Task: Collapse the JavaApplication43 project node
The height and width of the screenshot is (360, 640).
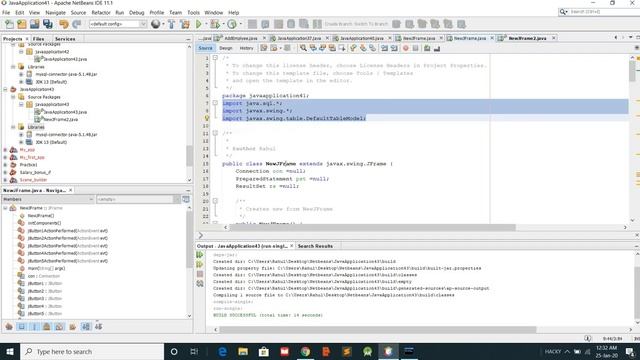Action: [x=5, y=89]
